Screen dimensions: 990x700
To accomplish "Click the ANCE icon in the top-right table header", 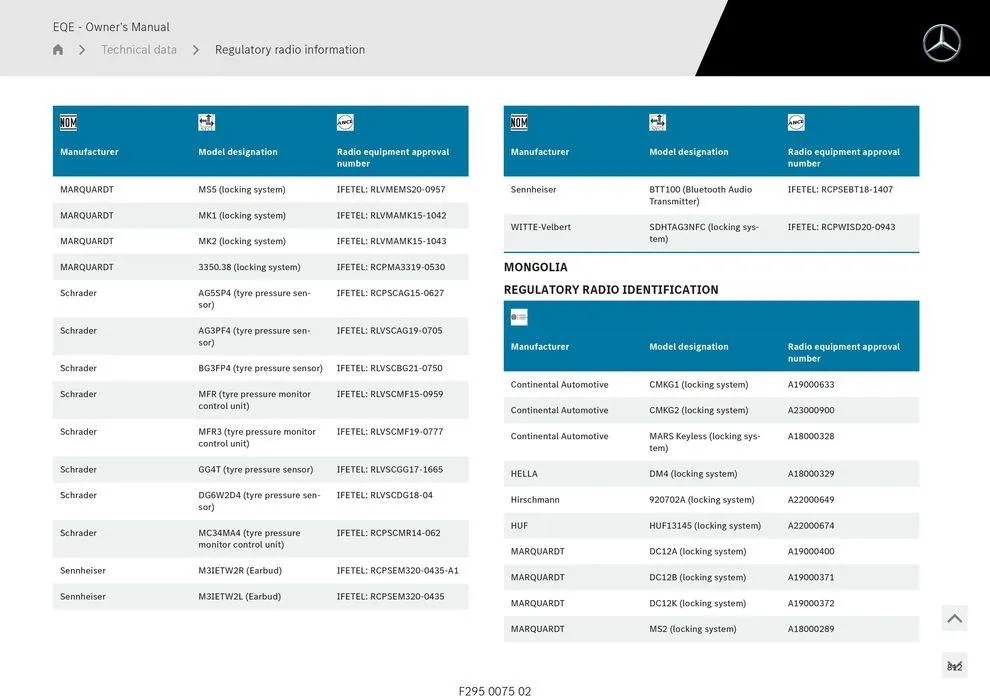I will tap(796, 123).
